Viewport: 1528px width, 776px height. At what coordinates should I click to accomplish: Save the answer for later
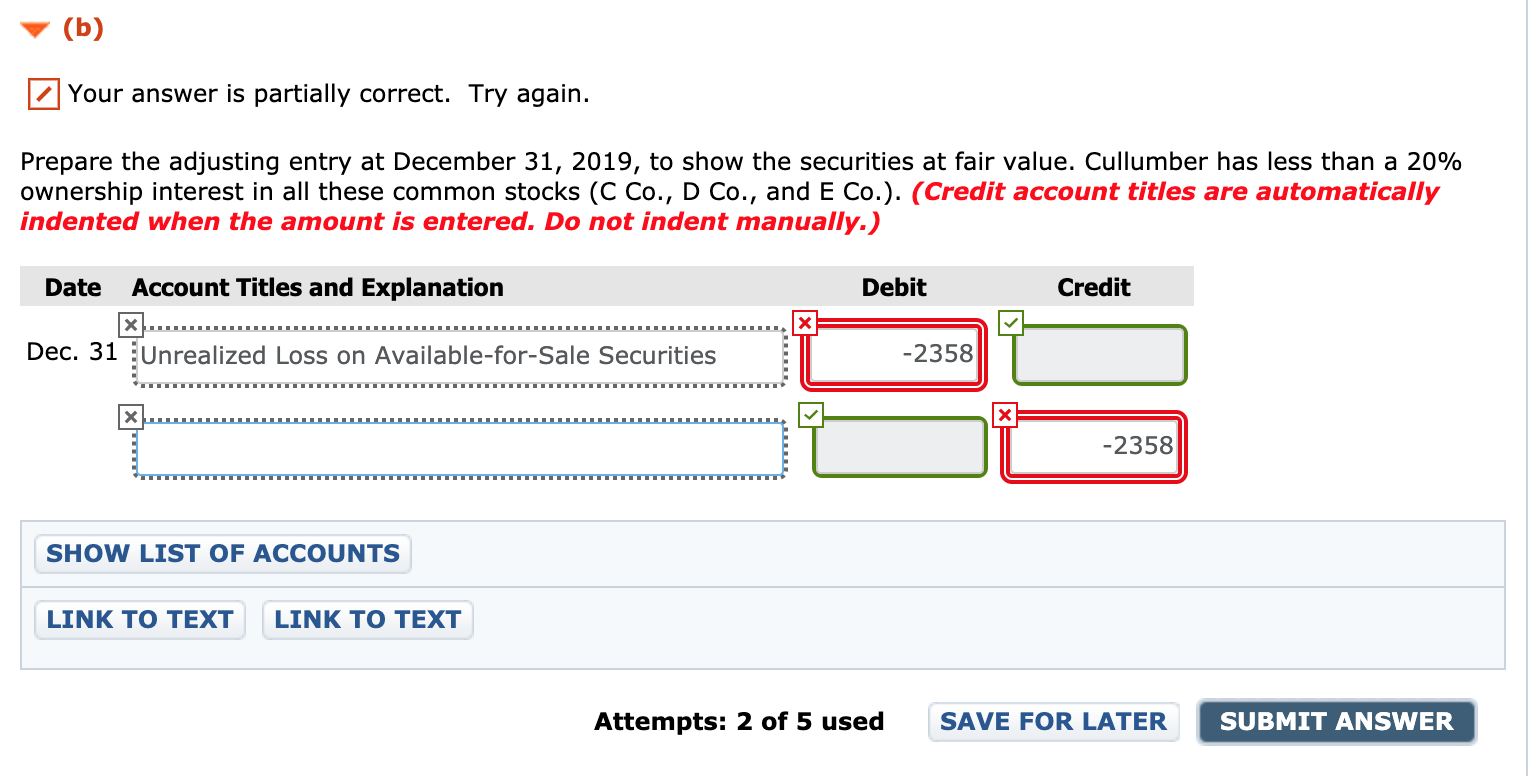(1053, 721)
